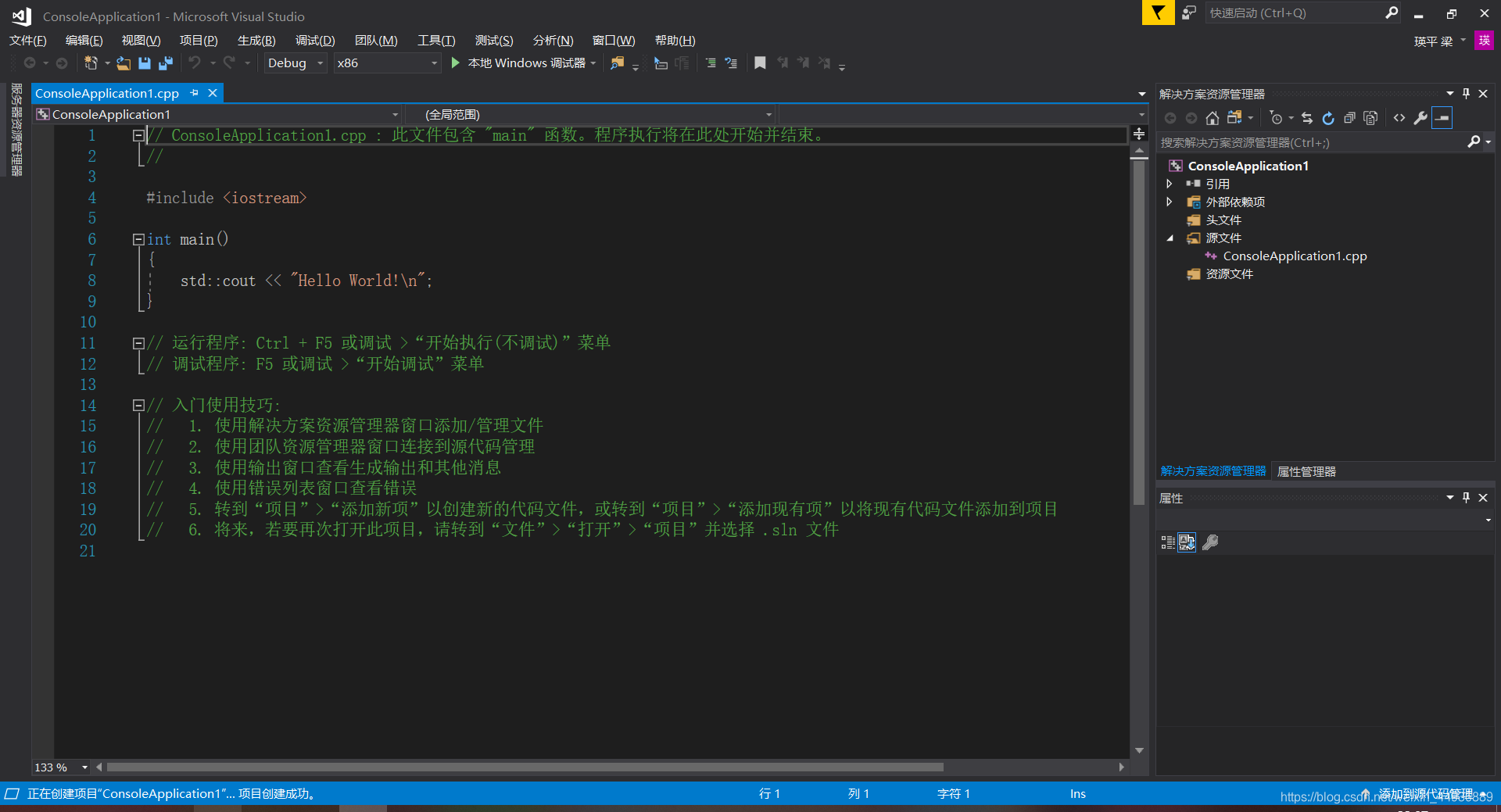Click the Solution Explorer search magnifier icon
Viewport: 1501px width, 812px height.
point(1474,141)
